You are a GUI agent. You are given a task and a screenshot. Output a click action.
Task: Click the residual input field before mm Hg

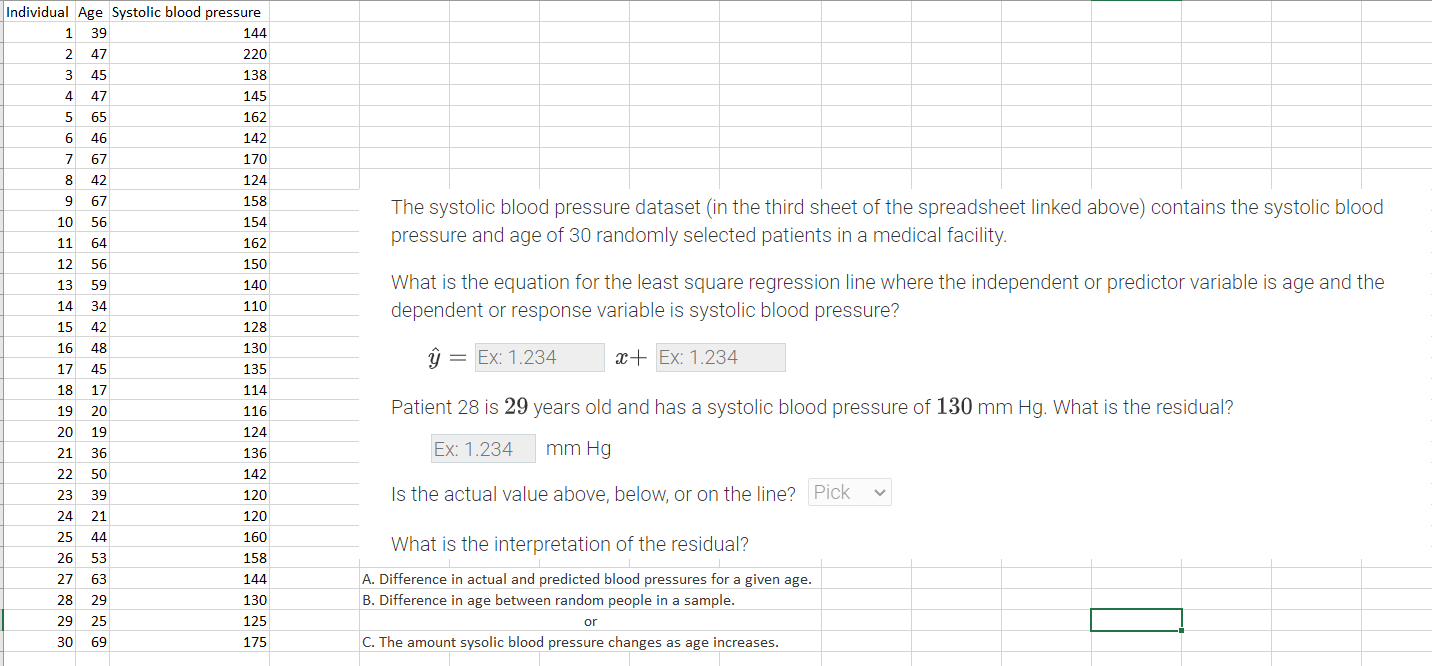click(483, 448)
